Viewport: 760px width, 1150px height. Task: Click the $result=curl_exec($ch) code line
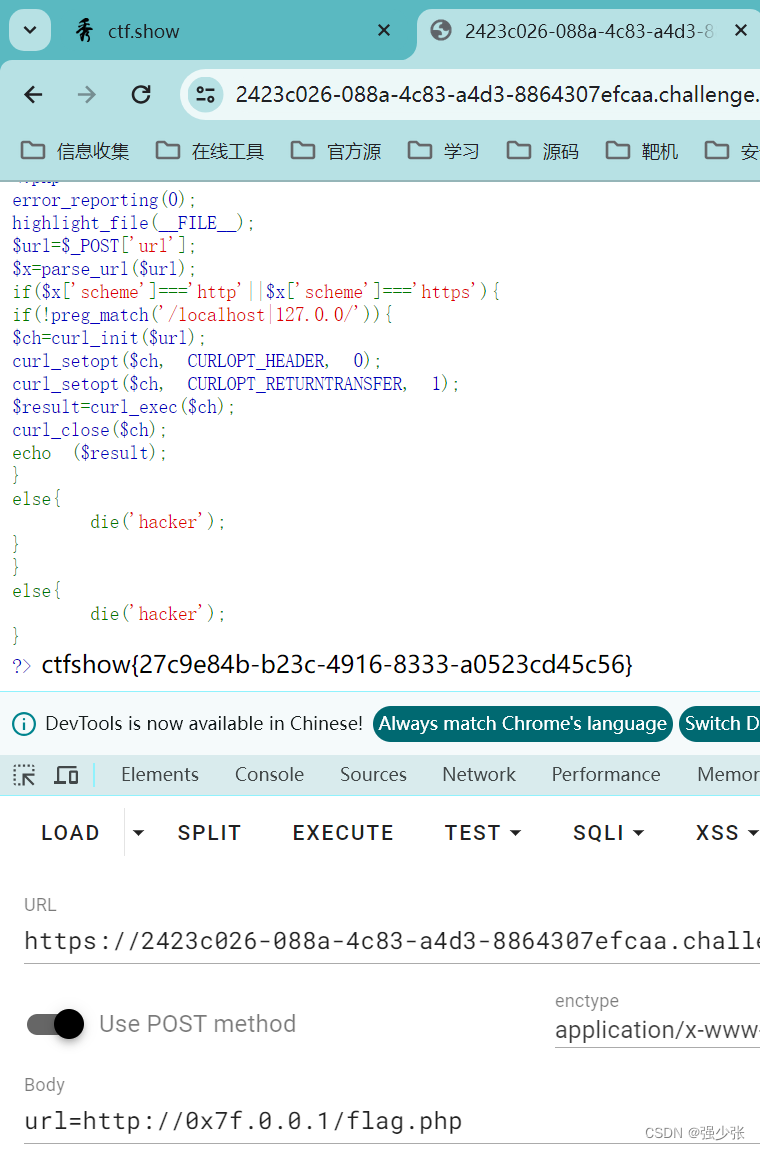123,407
